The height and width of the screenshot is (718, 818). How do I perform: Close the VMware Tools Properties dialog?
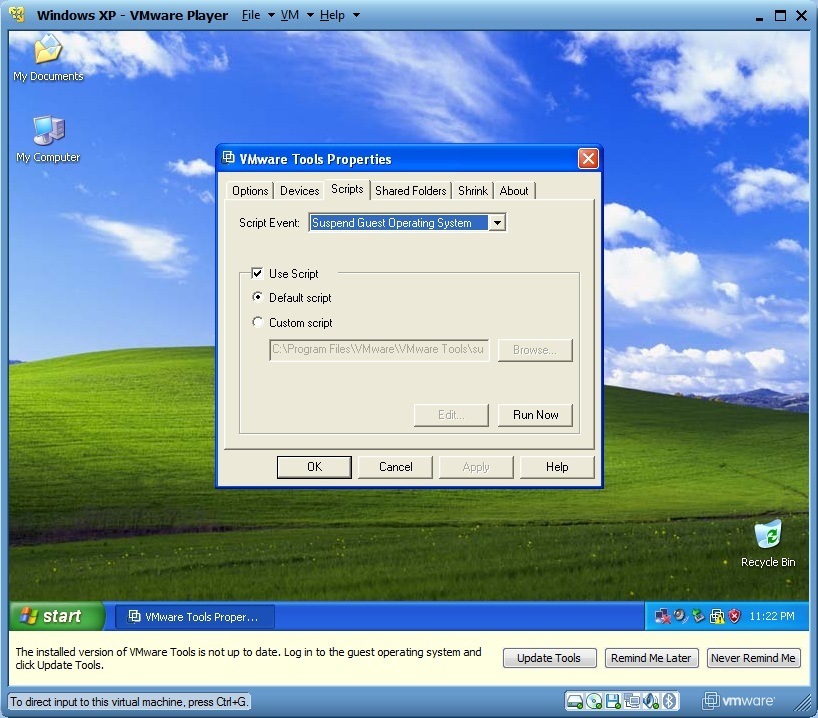click(588, 158)
